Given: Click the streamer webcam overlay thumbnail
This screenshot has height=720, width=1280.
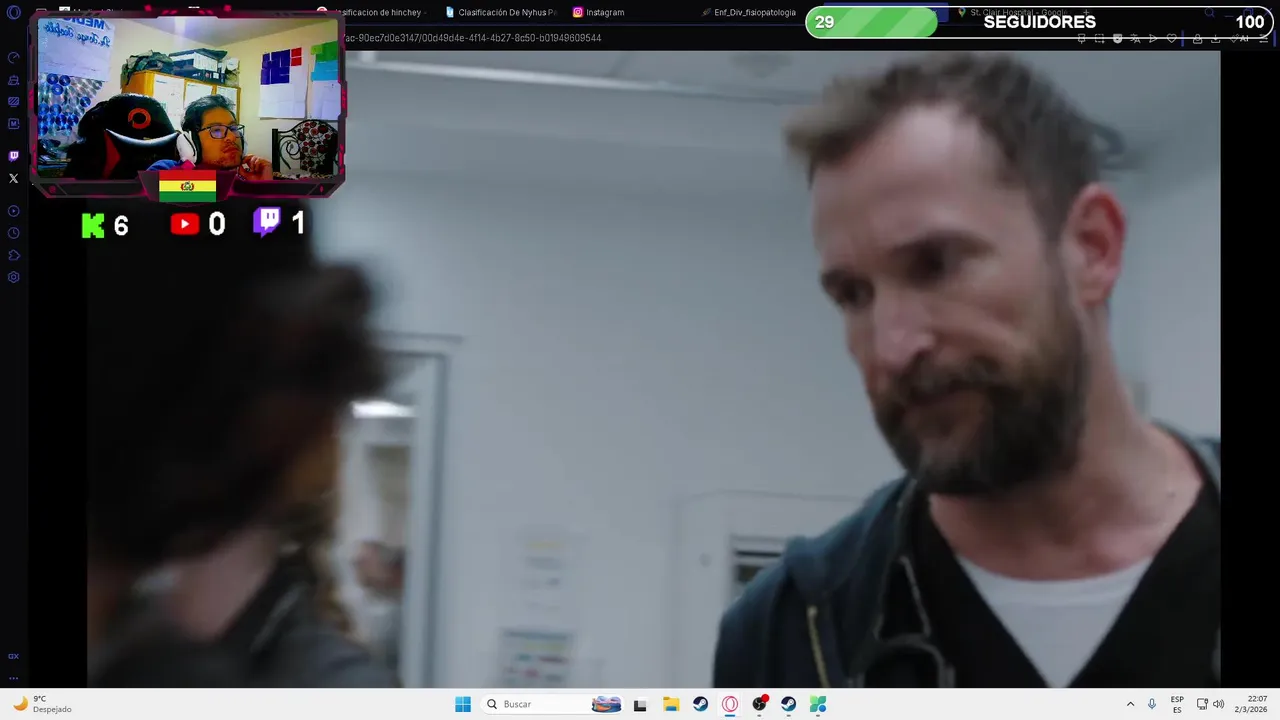Looking at the screenshot, I should (x=187, y=98).
